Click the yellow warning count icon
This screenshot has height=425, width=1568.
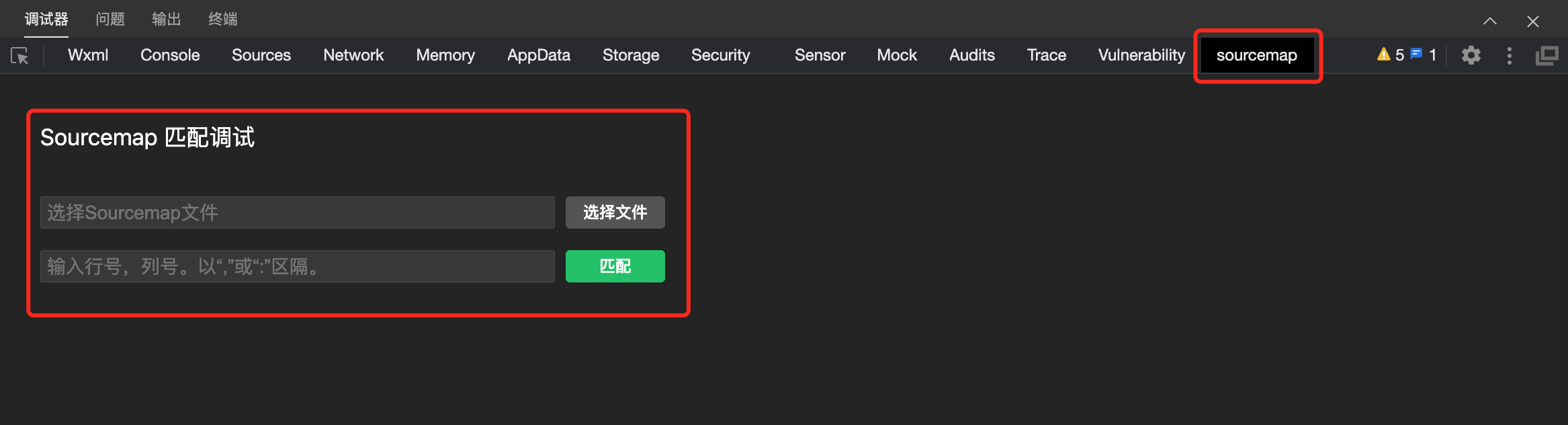1383,54
